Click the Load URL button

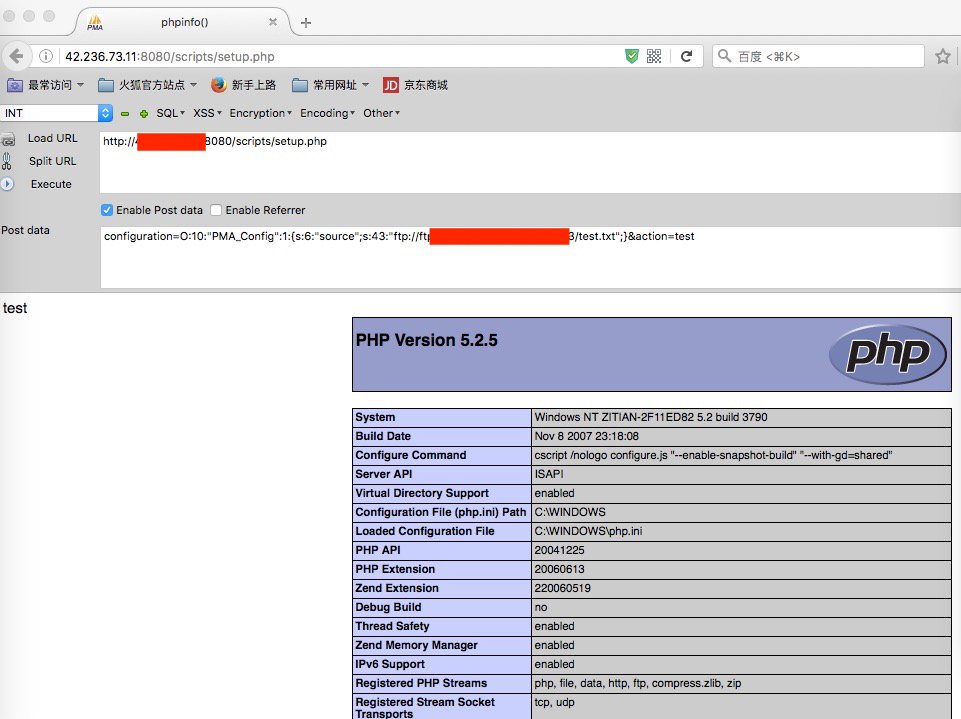53,139
